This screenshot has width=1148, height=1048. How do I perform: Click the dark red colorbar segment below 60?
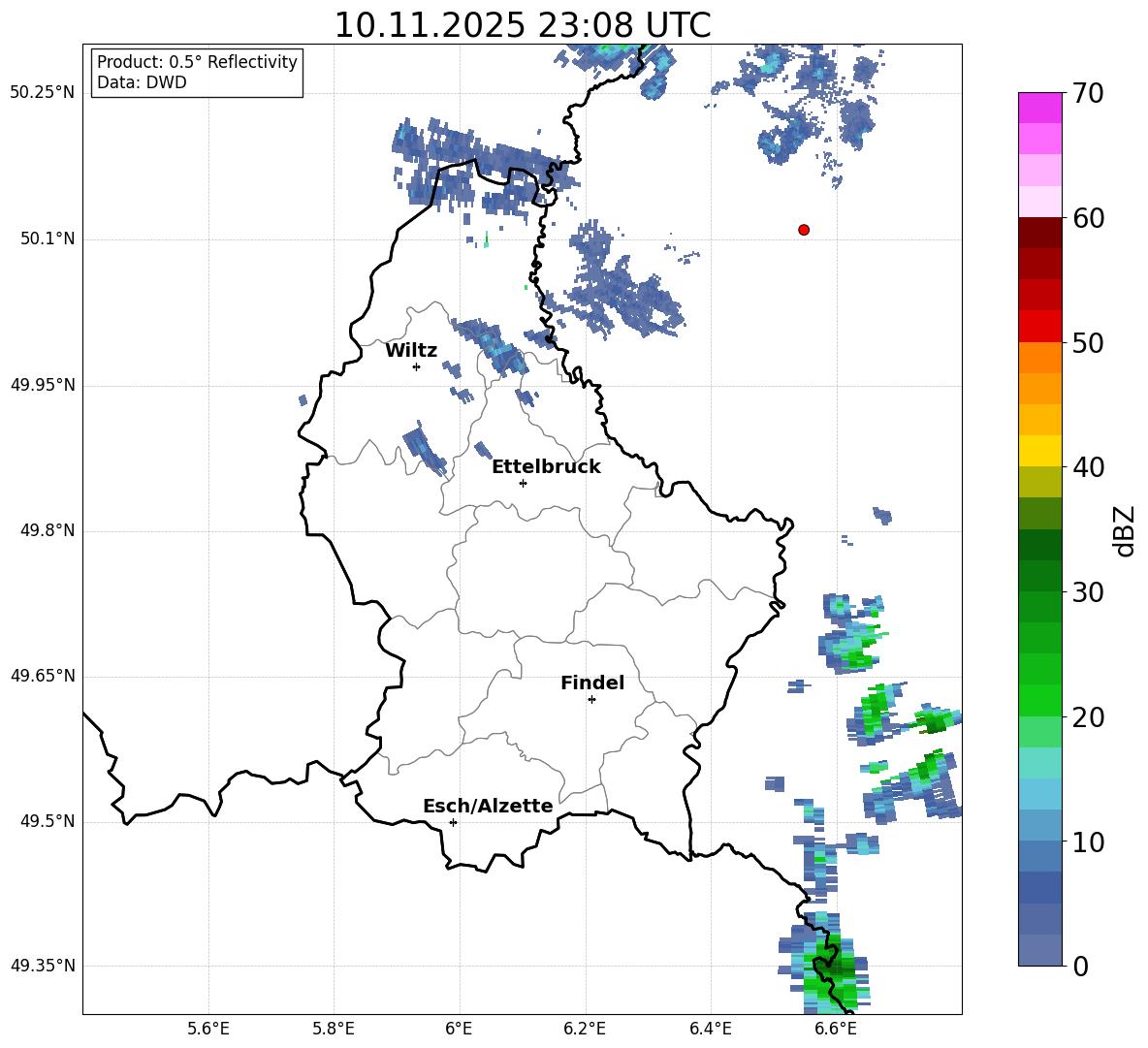click(x=1039, y=233)
